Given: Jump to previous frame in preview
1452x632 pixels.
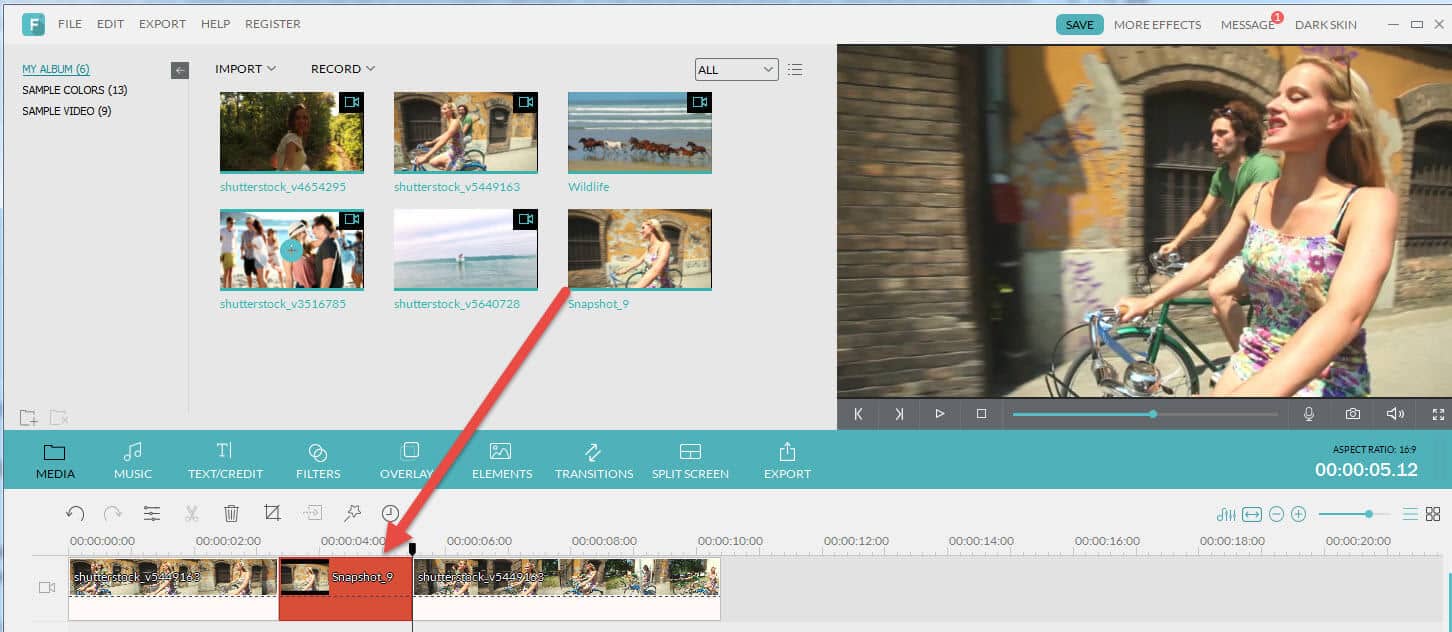Looking at the screenshot, I should click(x=858, y=414).
